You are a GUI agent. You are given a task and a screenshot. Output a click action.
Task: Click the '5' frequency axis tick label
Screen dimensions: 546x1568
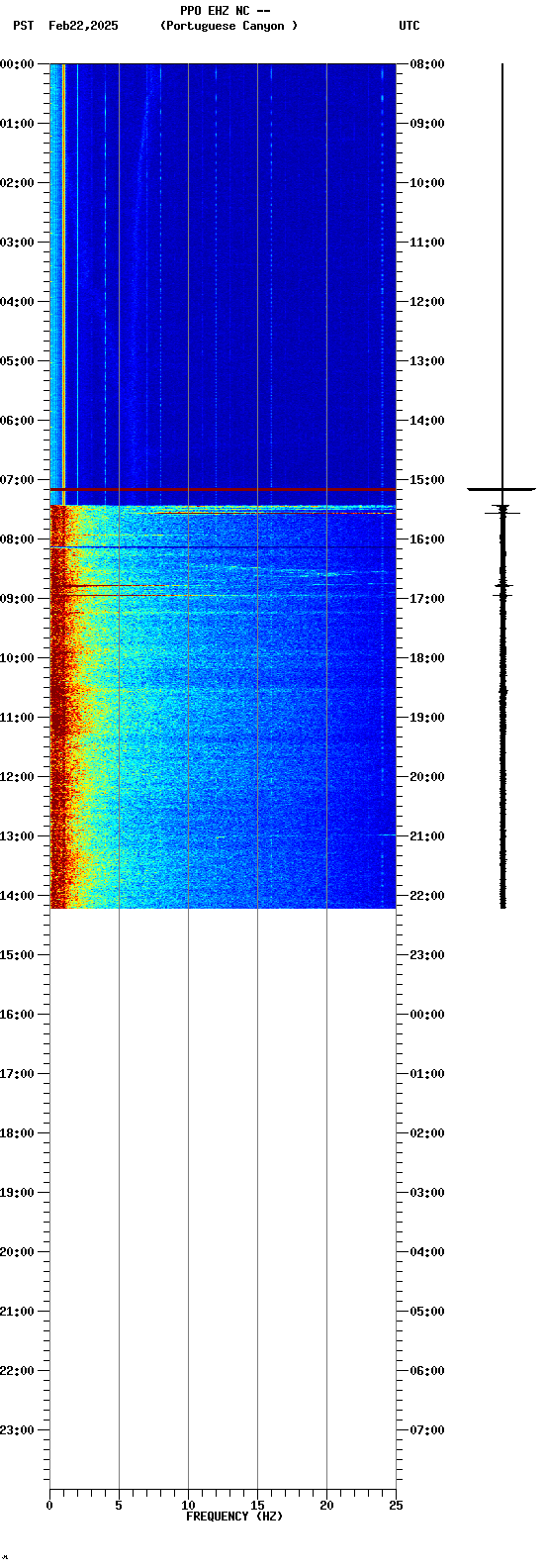click(x=119, y=1506)
